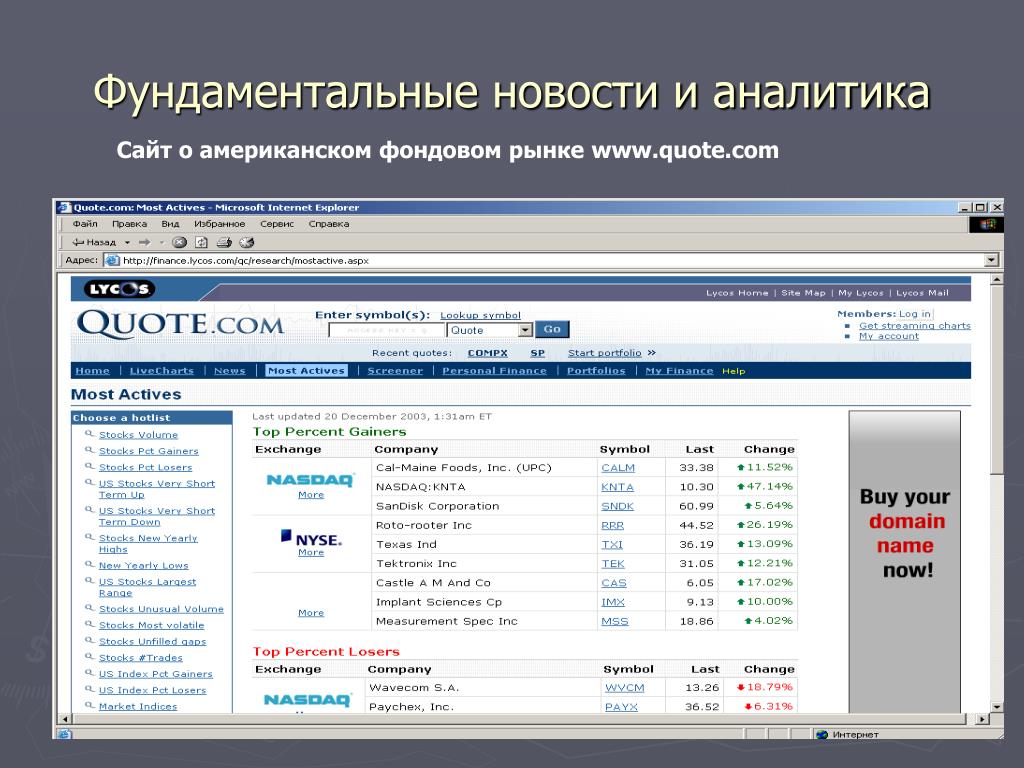
Task: Click the last browser toolbar icon after Print
Action: click(246, 242)
